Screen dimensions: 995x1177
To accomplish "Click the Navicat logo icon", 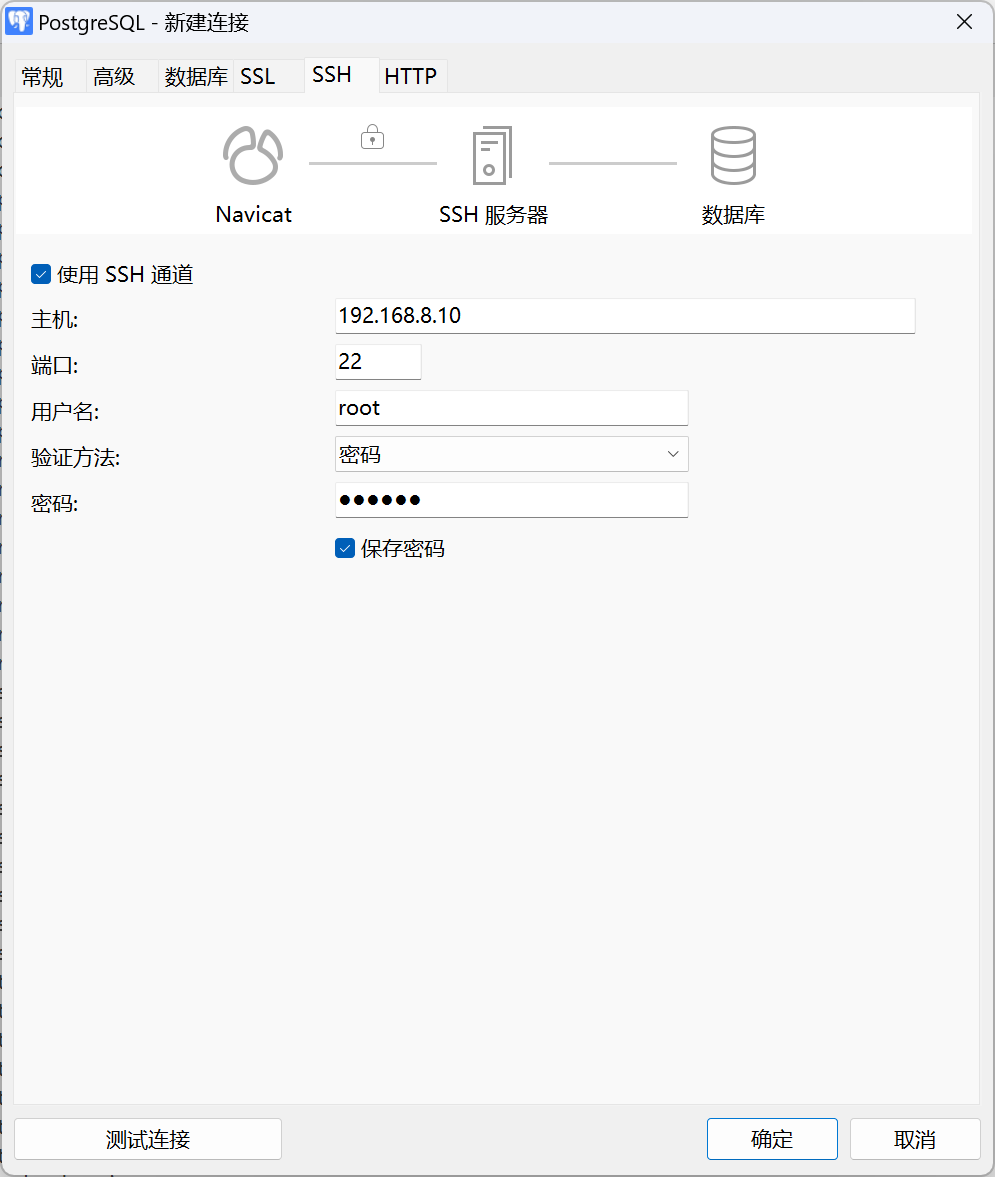I will click(253, 155).
